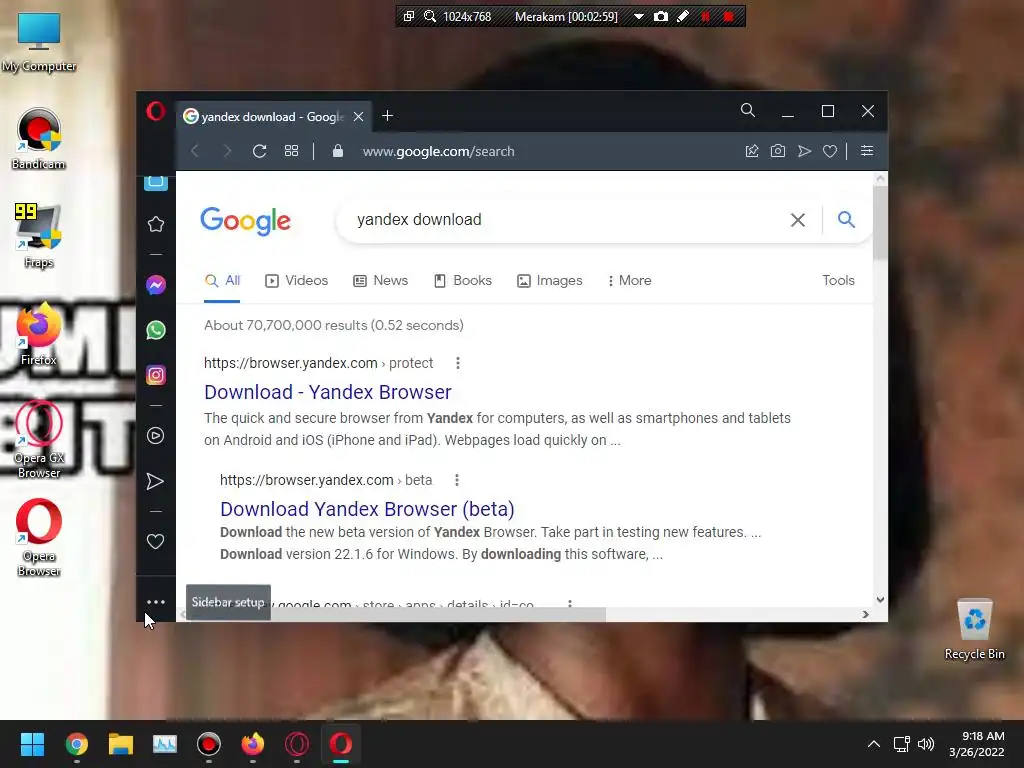Add page to bookmarks with heart icon
Viewport: 1024px width, 768px height.
tap(830, 151)
